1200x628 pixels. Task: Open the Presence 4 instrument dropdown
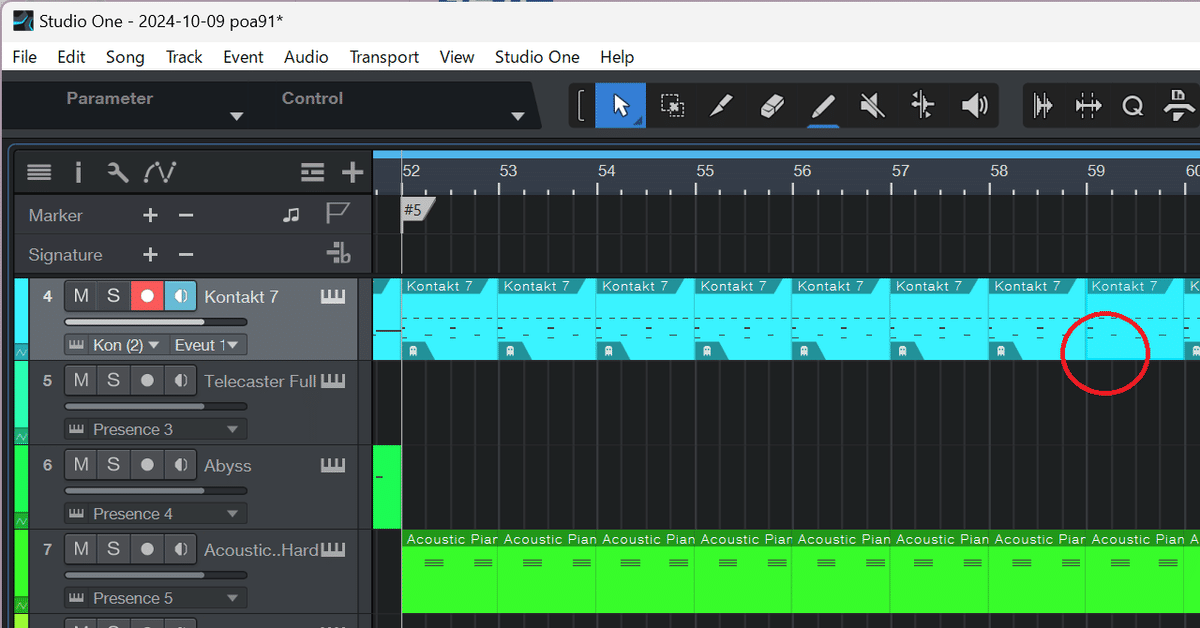(x=156, y=513)
